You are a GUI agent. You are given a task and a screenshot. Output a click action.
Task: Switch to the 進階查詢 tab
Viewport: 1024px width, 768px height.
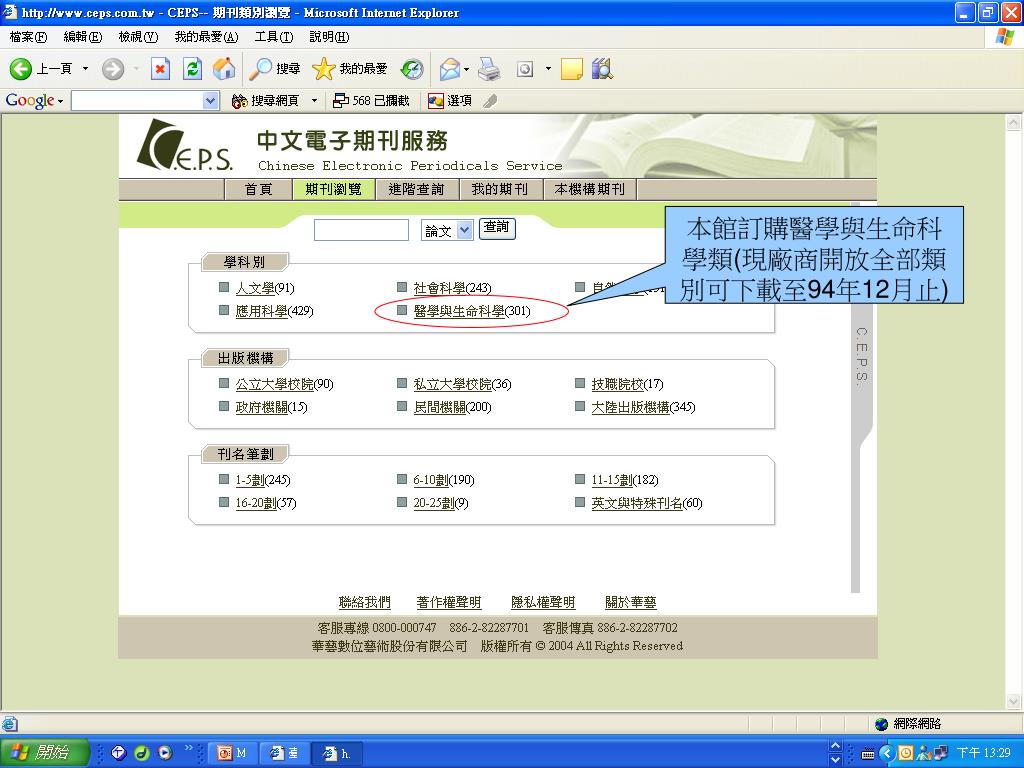pos(416,189)
